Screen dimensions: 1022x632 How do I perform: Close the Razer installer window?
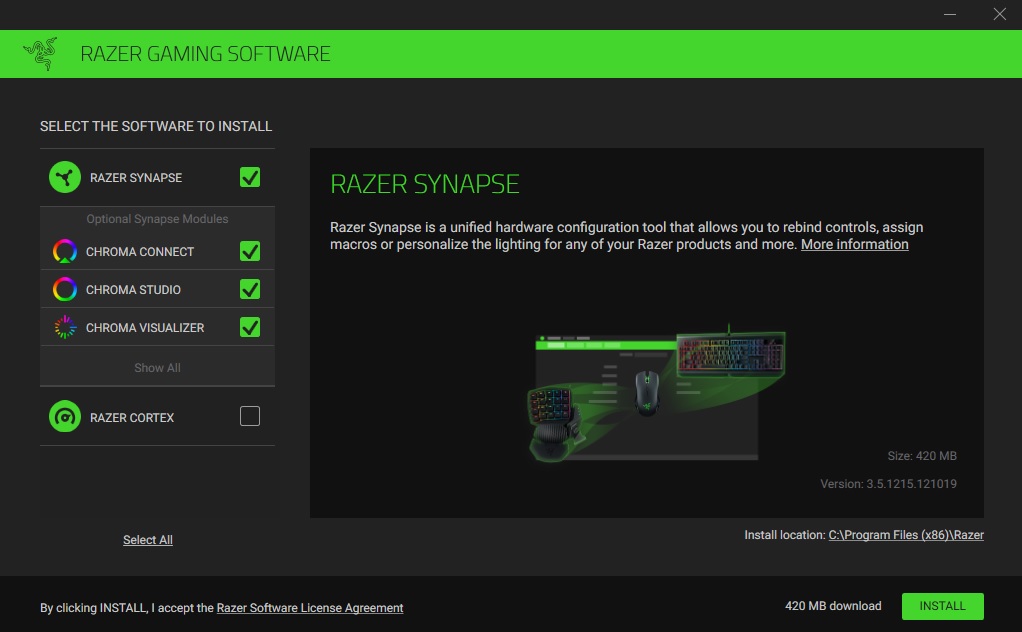coord(999,14)
